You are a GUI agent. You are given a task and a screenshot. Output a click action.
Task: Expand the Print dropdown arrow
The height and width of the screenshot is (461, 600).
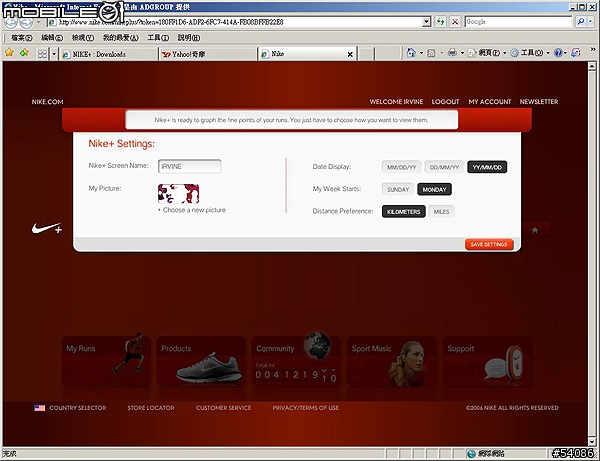462,53
